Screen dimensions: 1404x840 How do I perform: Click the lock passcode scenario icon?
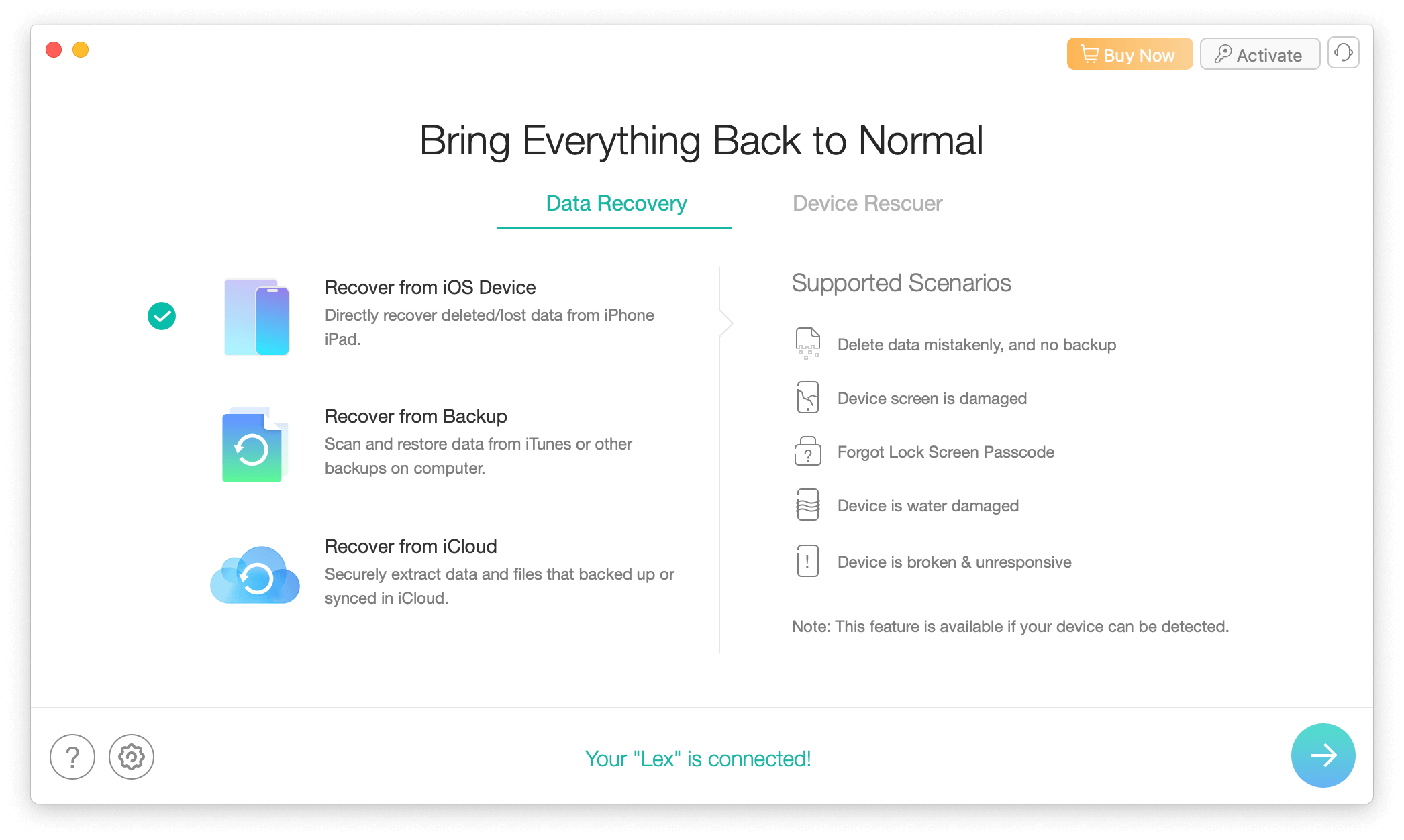point(807,452)
